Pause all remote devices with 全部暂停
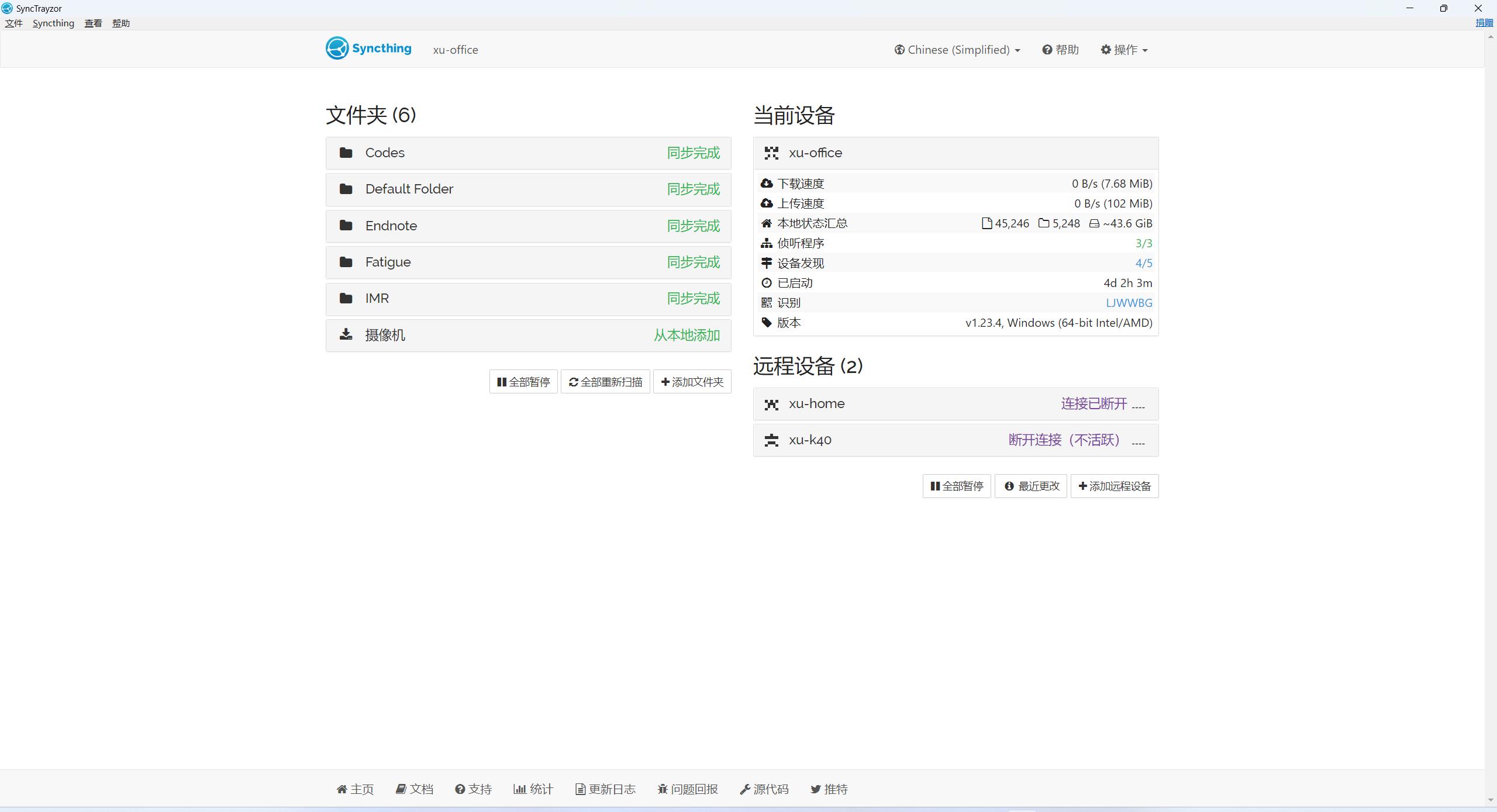 click(x=957, y=486)
